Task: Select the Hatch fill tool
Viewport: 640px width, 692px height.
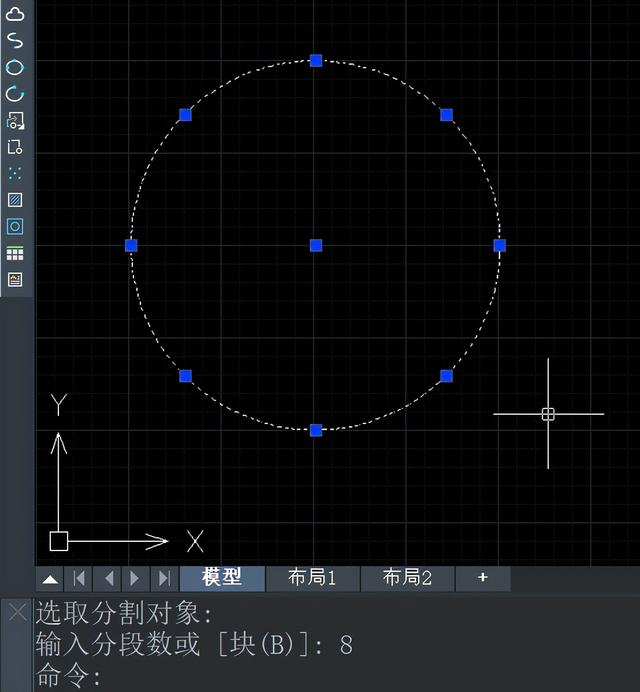Action: click(15, 200)
